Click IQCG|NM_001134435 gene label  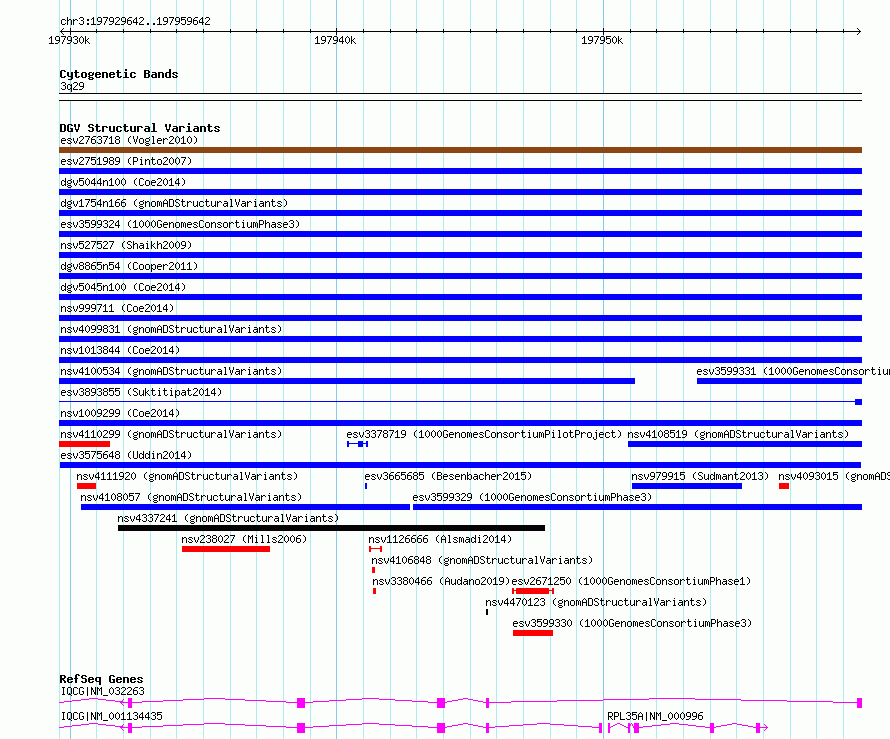[111, 716]
